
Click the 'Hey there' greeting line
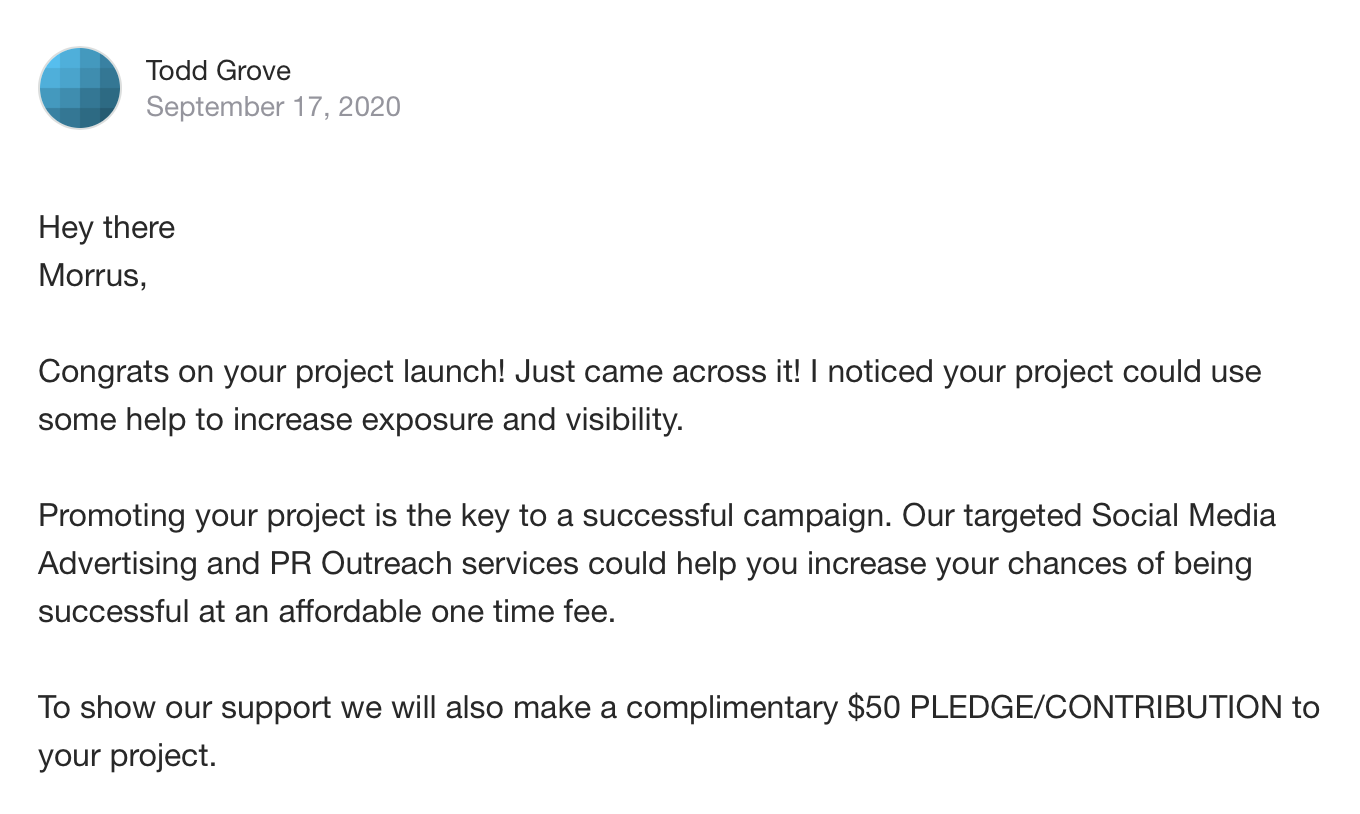pyautogui.click(x=106, y=227)
